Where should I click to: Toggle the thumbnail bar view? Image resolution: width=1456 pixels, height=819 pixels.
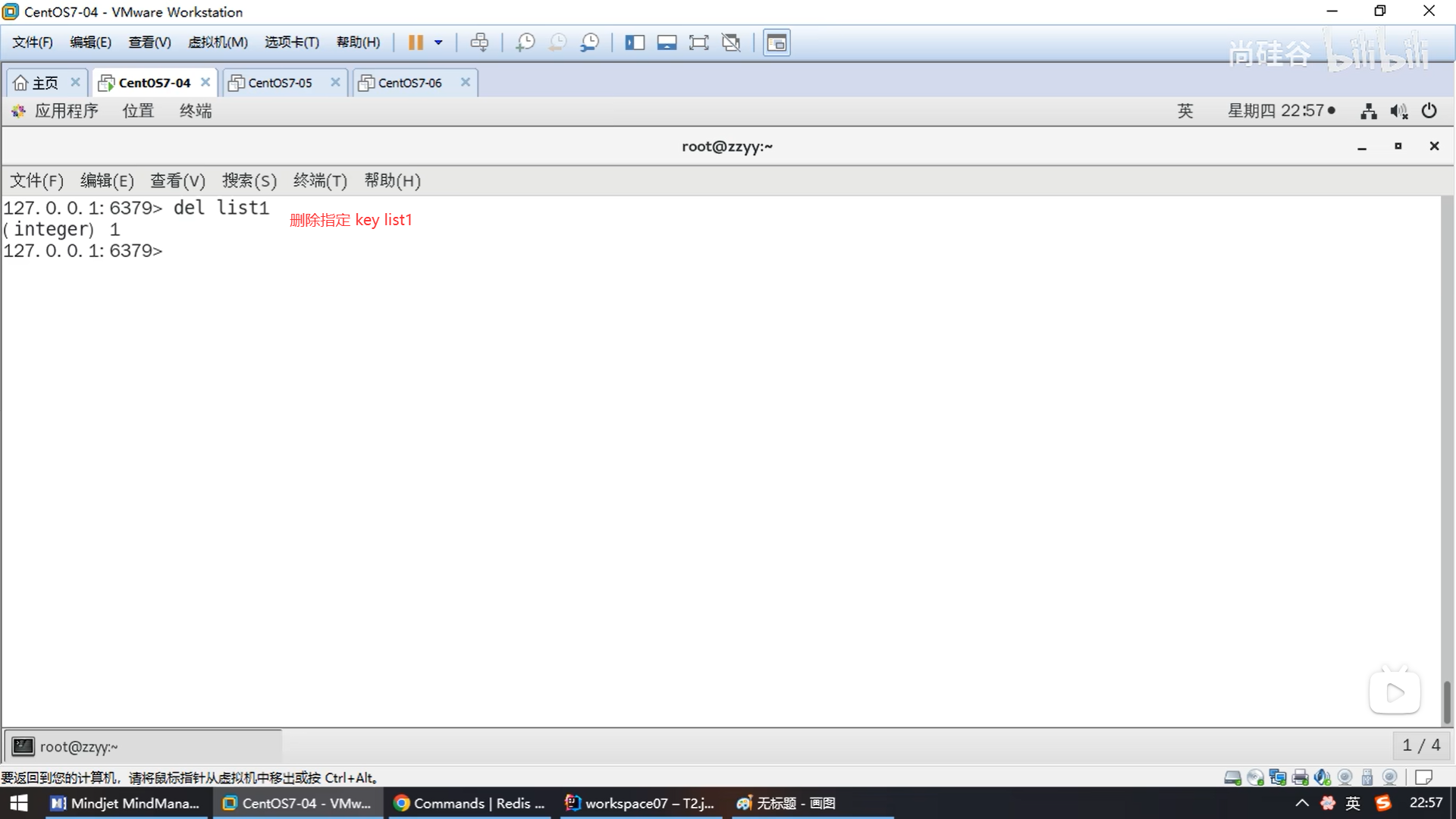click(667, 42)
